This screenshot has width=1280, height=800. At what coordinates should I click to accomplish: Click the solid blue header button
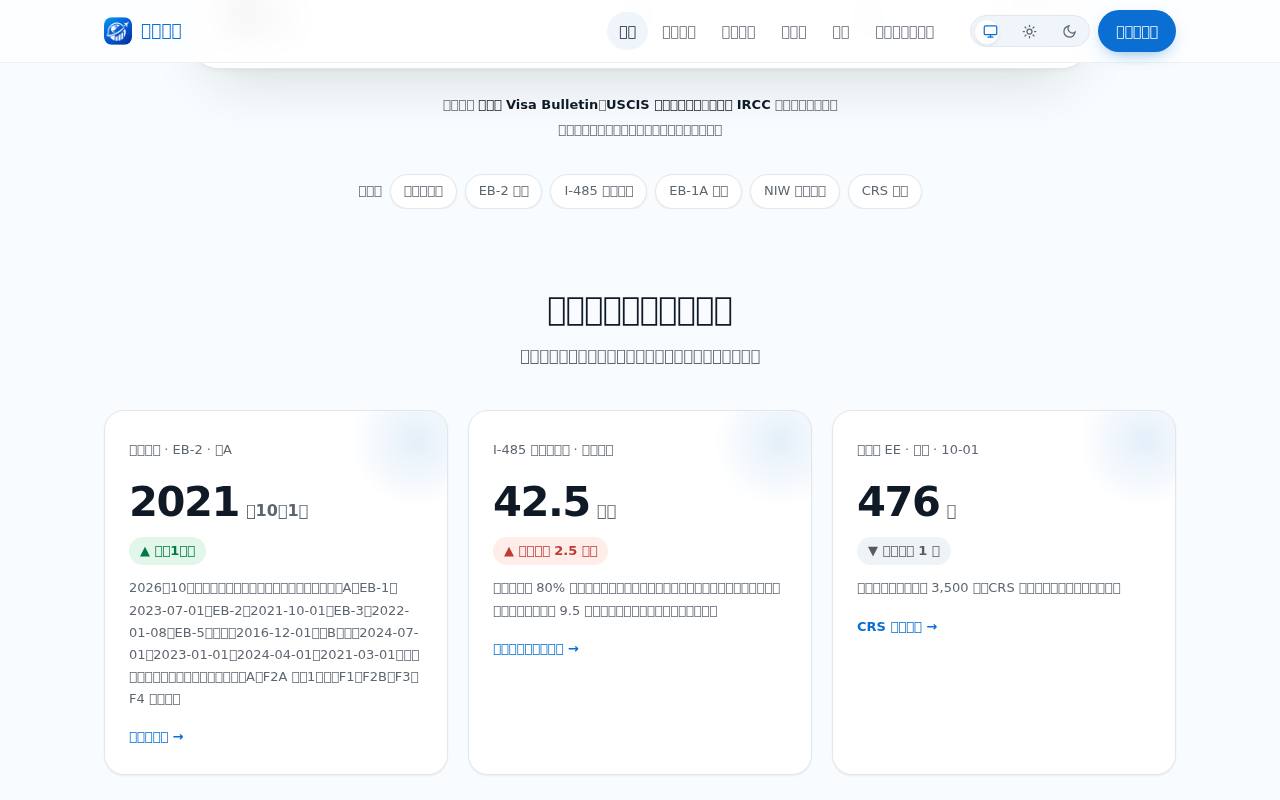tap(1137, 31)
